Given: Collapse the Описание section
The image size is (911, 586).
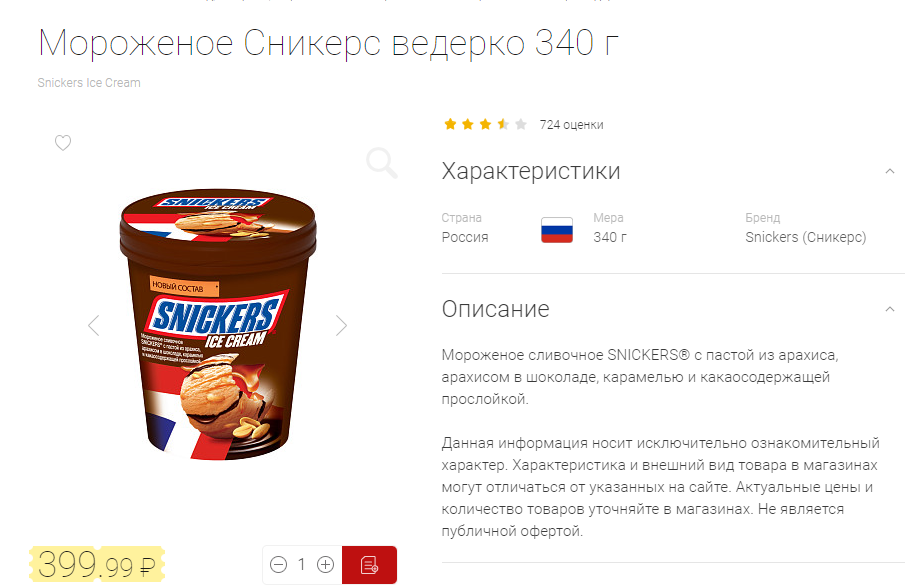Looking at the screenshot, I should pyautogui.click(x=890, y=309).
